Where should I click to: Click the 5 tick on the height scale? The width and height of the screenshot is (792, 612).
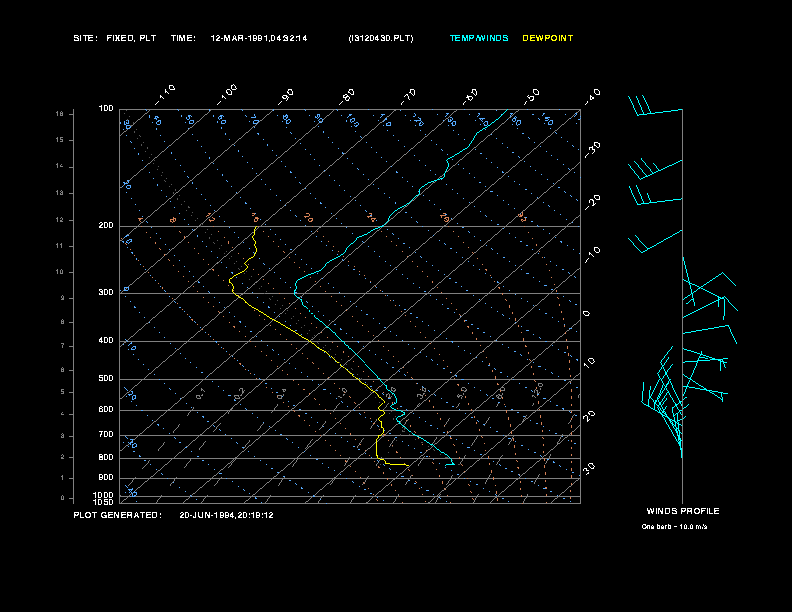(x=63, y=392)
